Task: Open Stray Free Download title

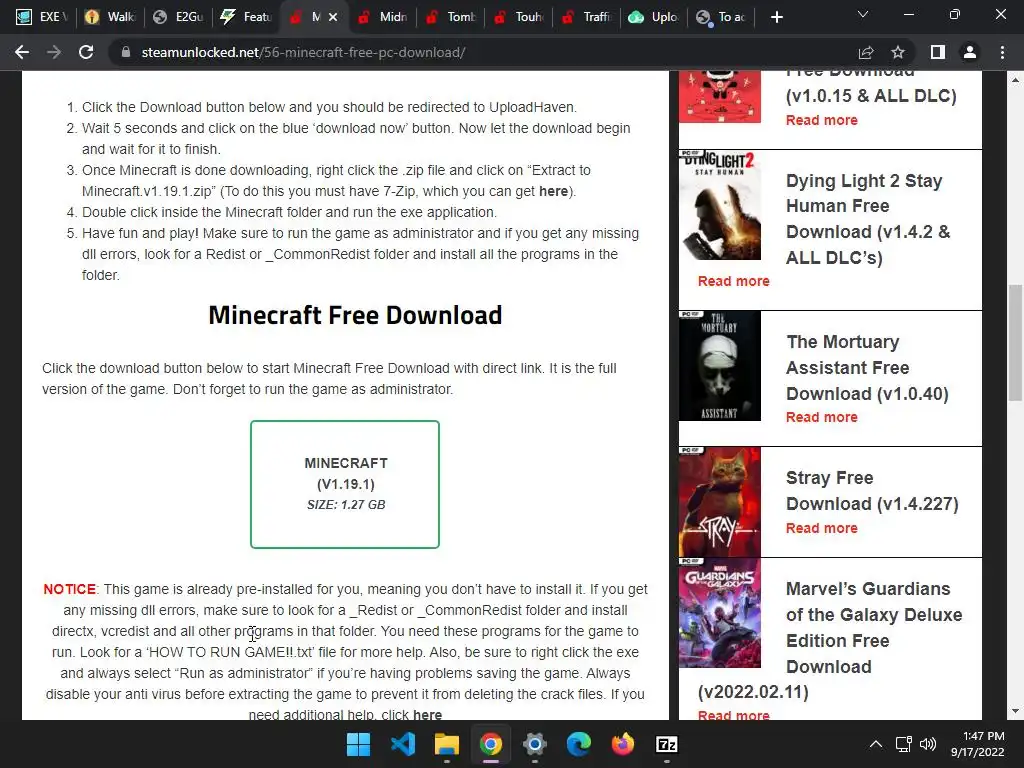Action: coord(872,490)
